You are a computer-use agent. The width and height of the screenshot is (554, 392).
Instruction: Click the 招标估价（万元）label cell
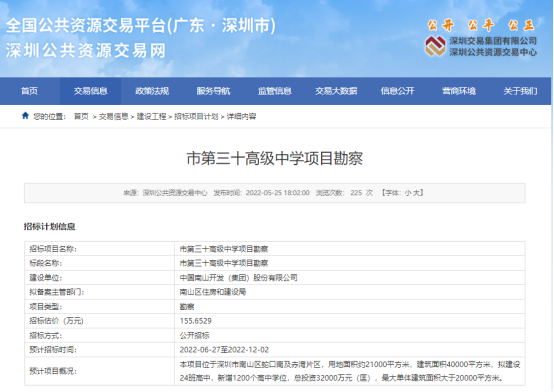pyautogui.click(x=99, y=321)
